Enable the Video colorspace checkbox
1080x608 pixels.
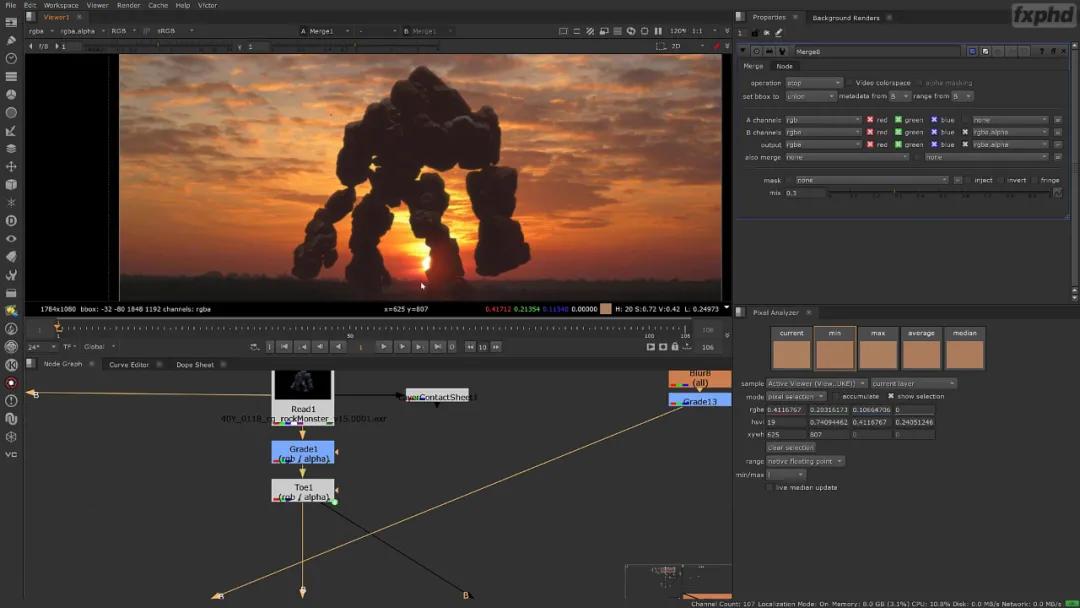851,83
